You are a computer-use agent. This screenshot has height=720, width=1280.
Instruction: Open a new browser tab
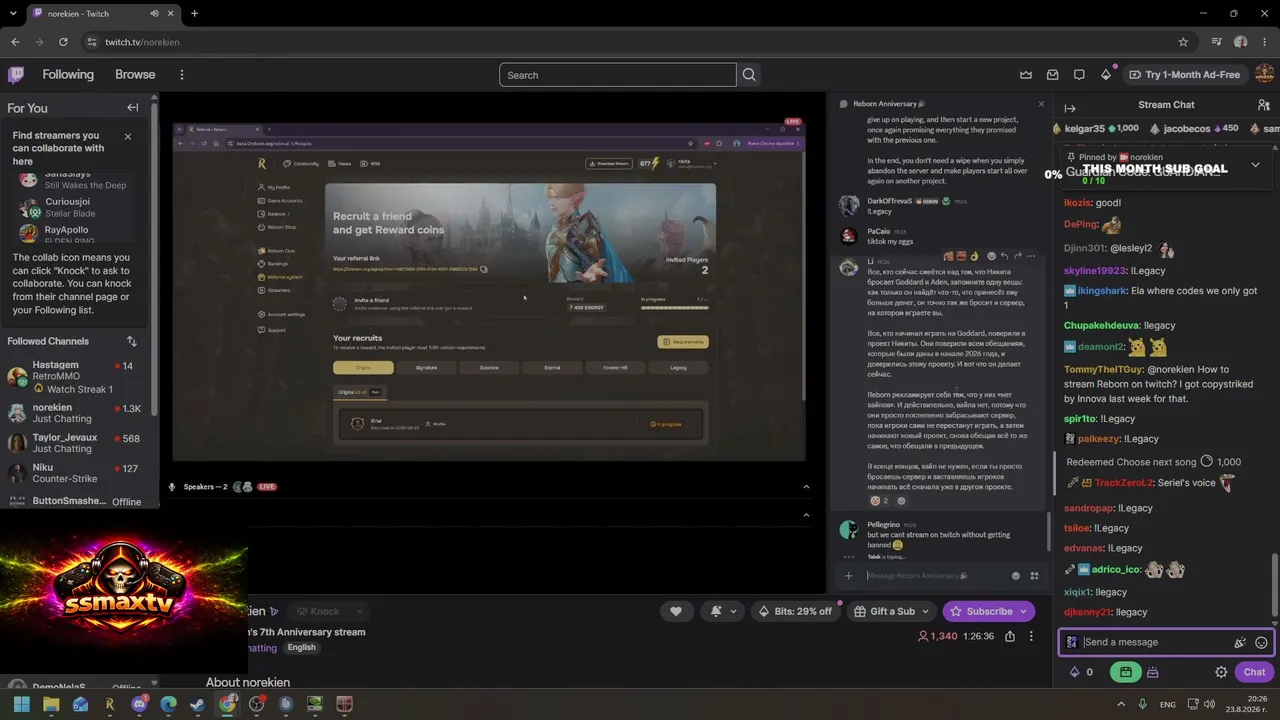coord(194,13)
